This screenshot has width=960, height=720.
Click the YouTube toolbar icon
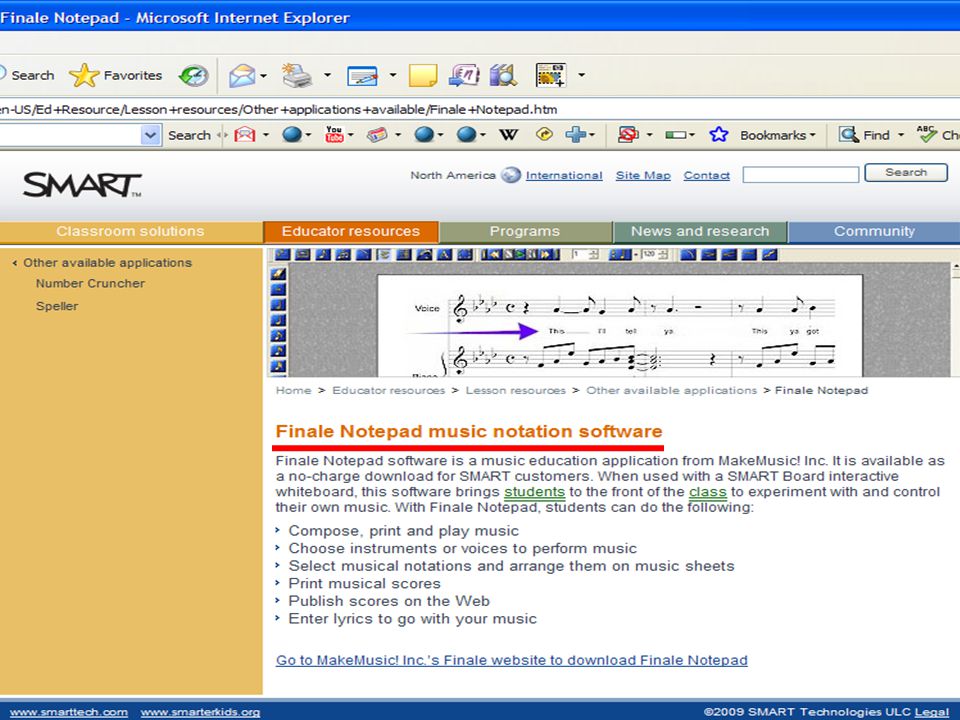pyautogui.click(x=334, y=134)
